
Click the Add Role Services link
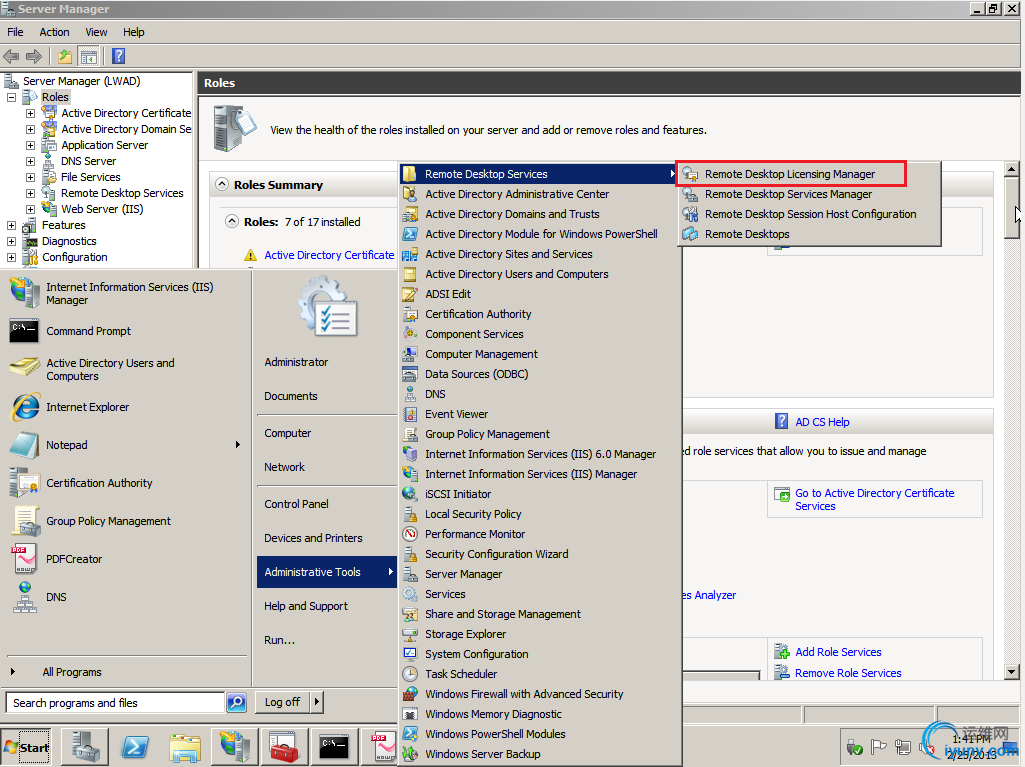coord(838,652)
